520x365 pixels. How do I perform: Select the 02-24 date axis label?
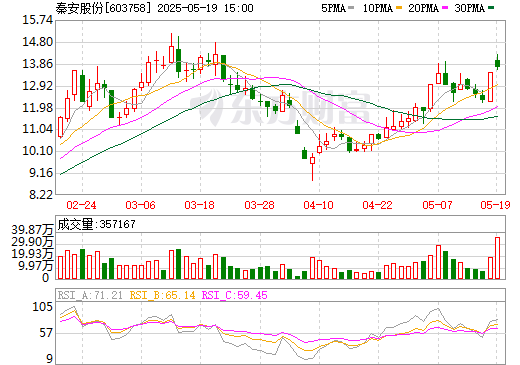pyautogui.click(x=81, y=205)
